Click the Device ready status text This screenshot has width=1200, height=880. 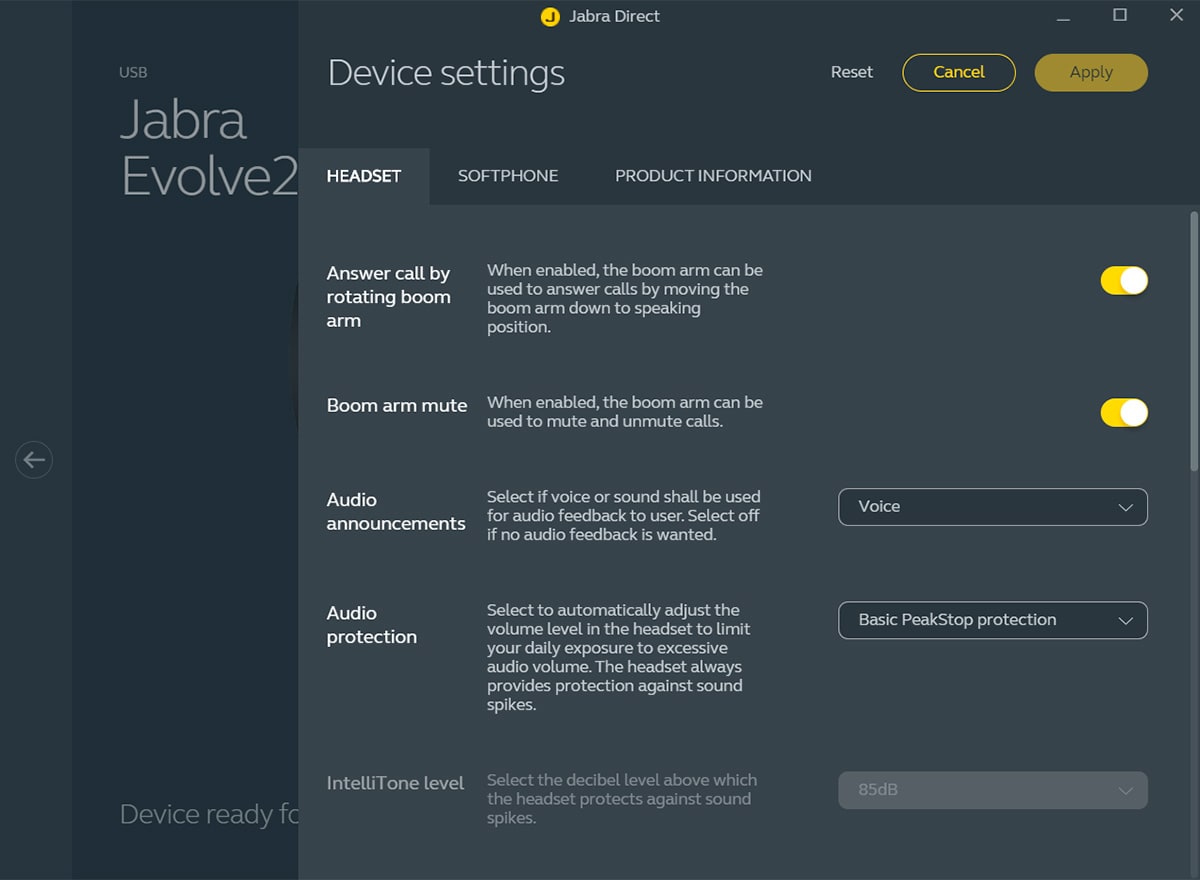click(x=208, y=814)
